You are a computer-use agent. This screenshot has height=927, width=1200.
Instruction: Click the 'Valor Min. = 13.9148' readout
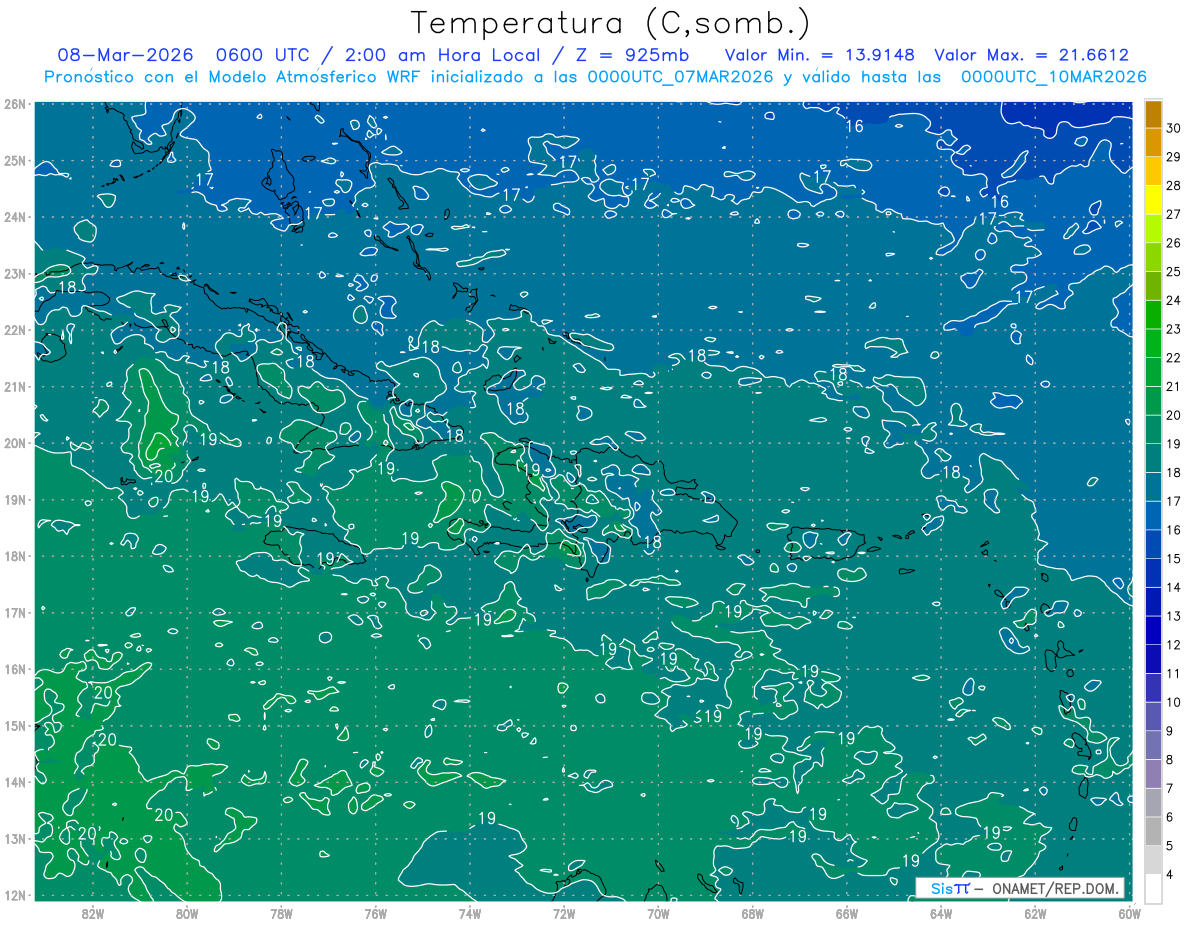[820, 55]
